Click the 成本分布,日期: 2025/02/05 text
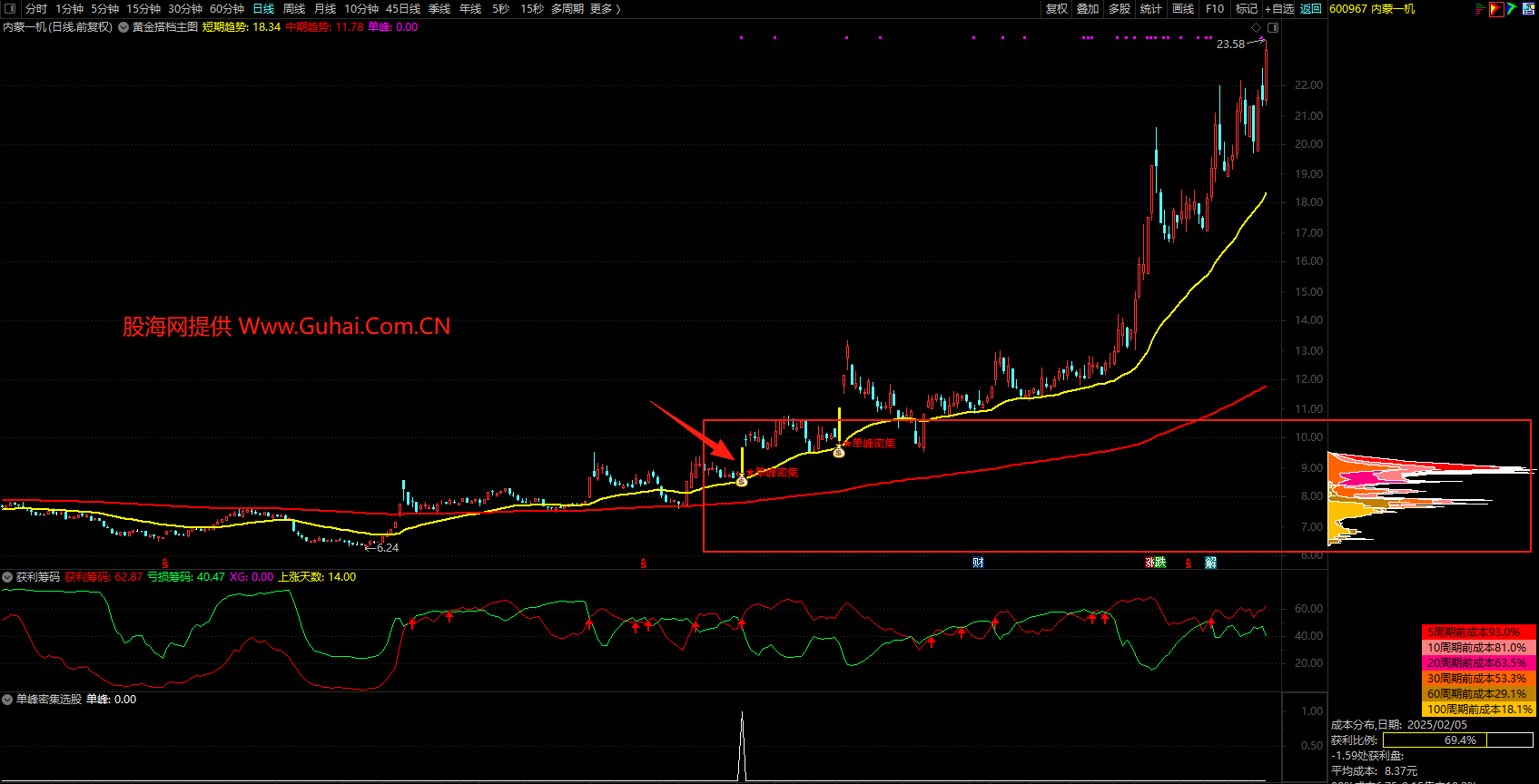The width and height of the screenshot is (1539, 784). click(1399, 725)
